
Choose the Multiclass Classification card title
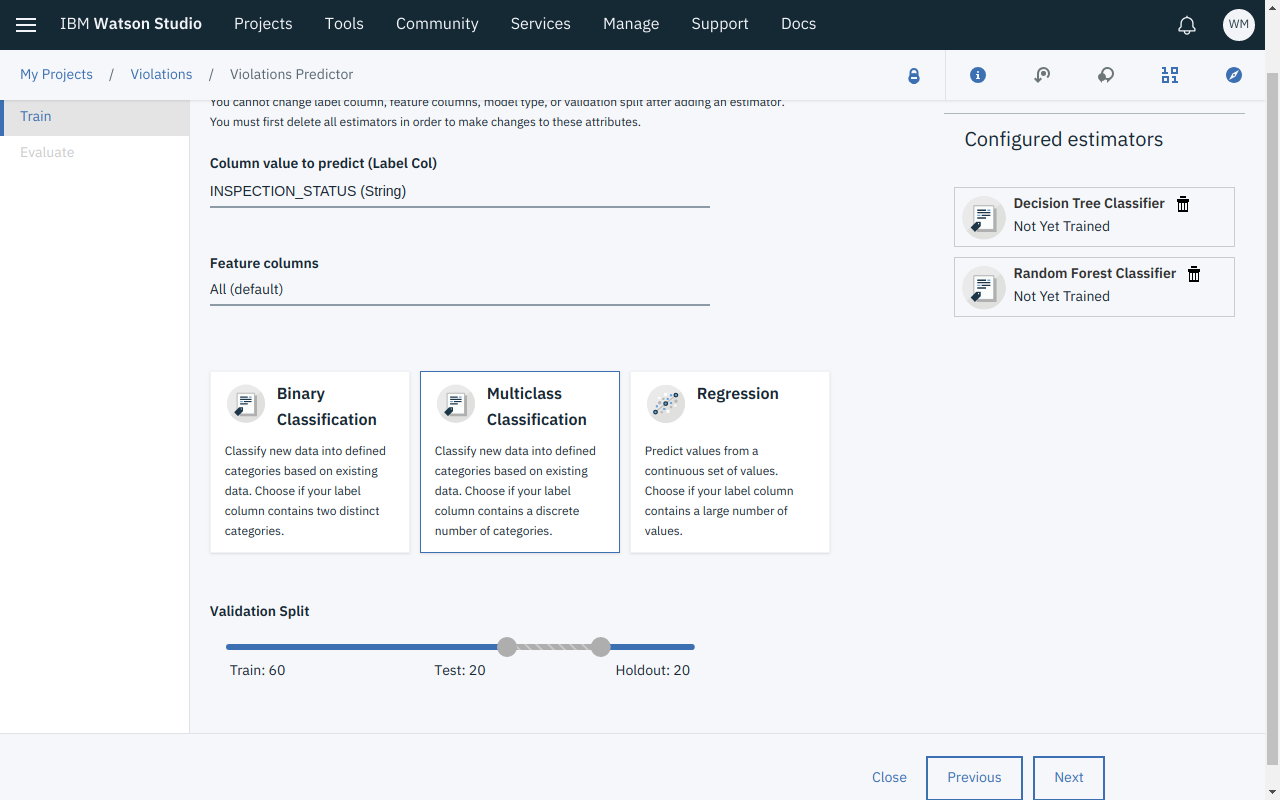(537, 407)
